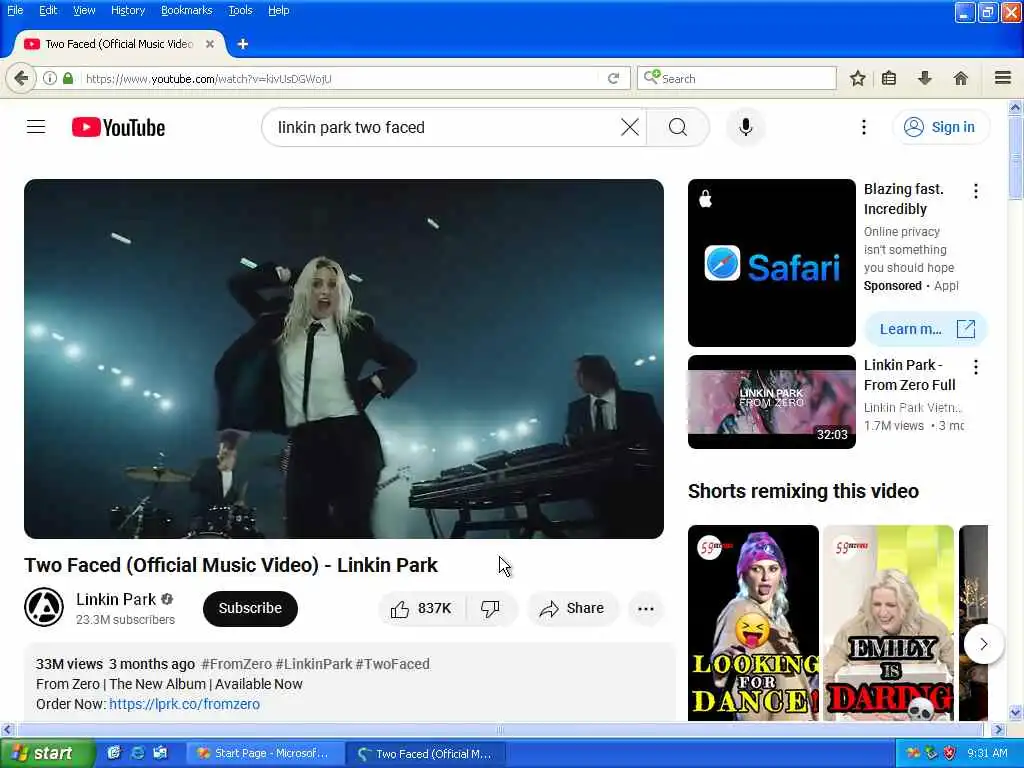Open the History menu
This screenshot has width=1024, height=768.
pyautogui.click(x=128, y=10)
